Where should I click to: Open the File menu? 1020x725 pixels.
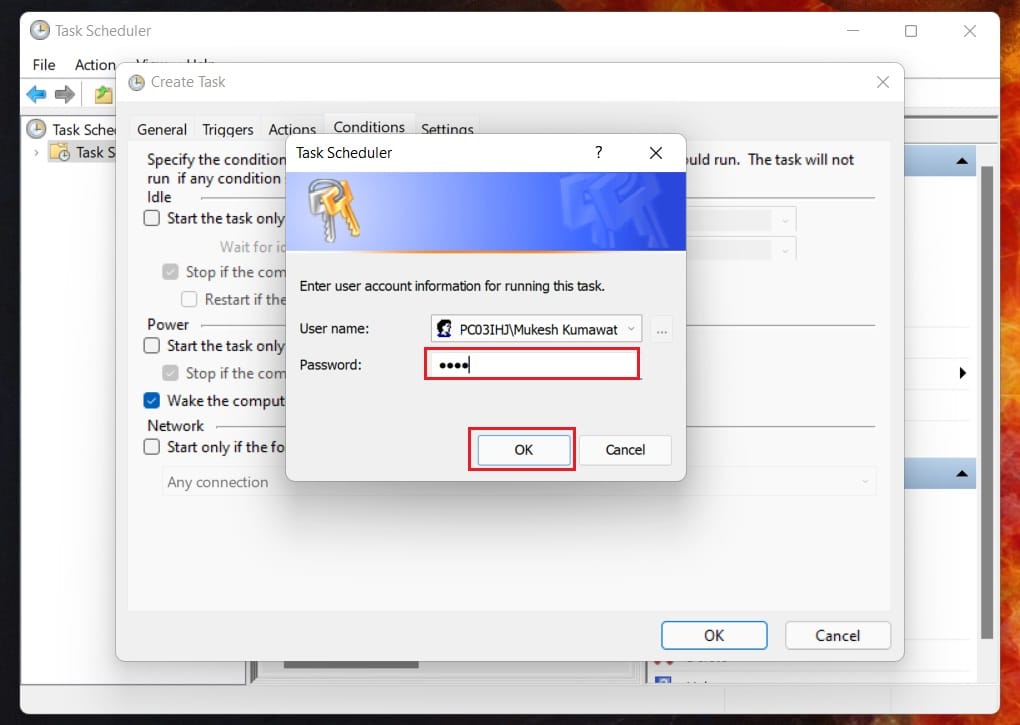(x=44, y=65)
